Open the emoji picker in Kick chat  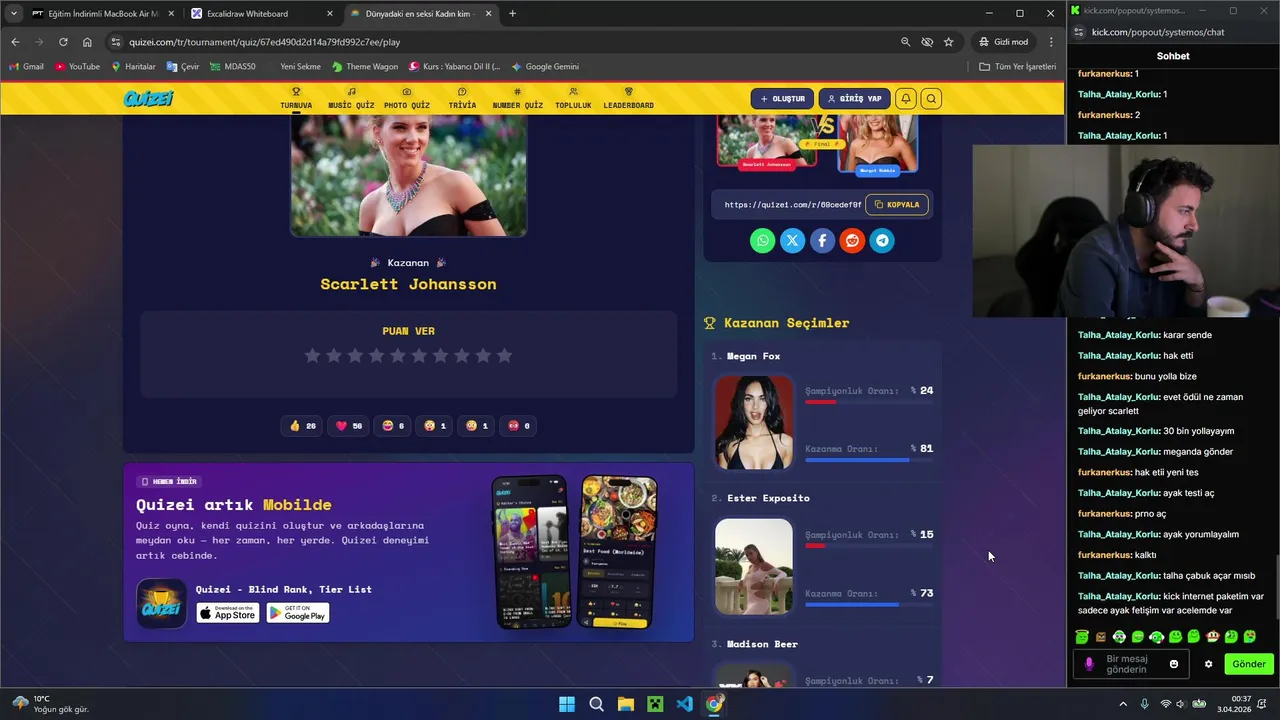pyautogui.click(x=1174, y=664)
